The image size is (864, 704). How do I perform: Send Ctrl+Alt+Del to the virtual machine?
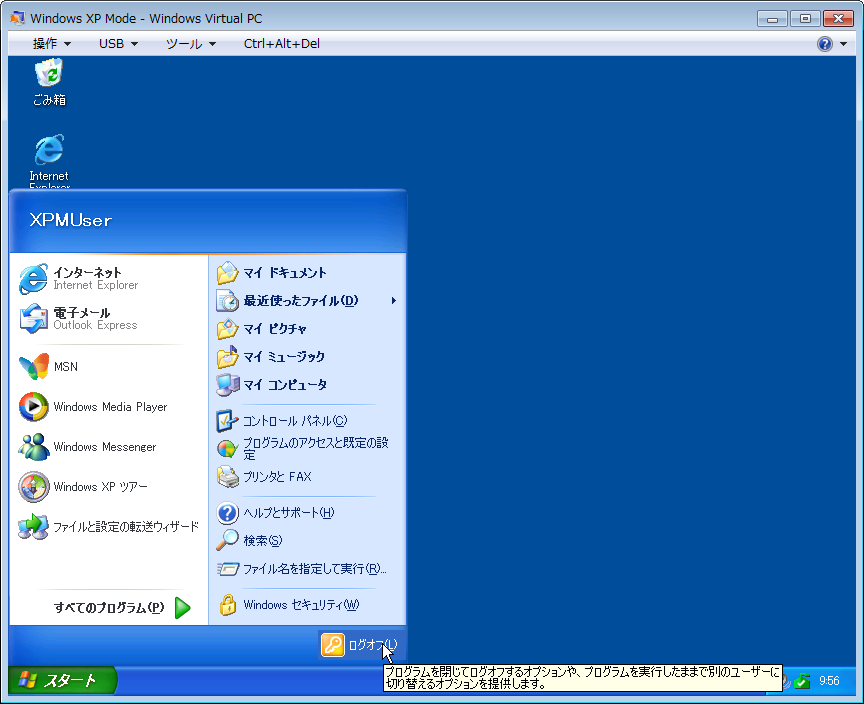click(282, 44)
